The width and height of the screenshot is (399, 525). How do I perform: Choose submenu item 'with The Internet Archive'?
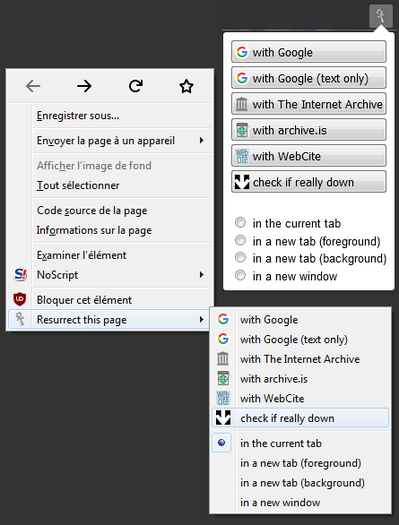(301, 359)
